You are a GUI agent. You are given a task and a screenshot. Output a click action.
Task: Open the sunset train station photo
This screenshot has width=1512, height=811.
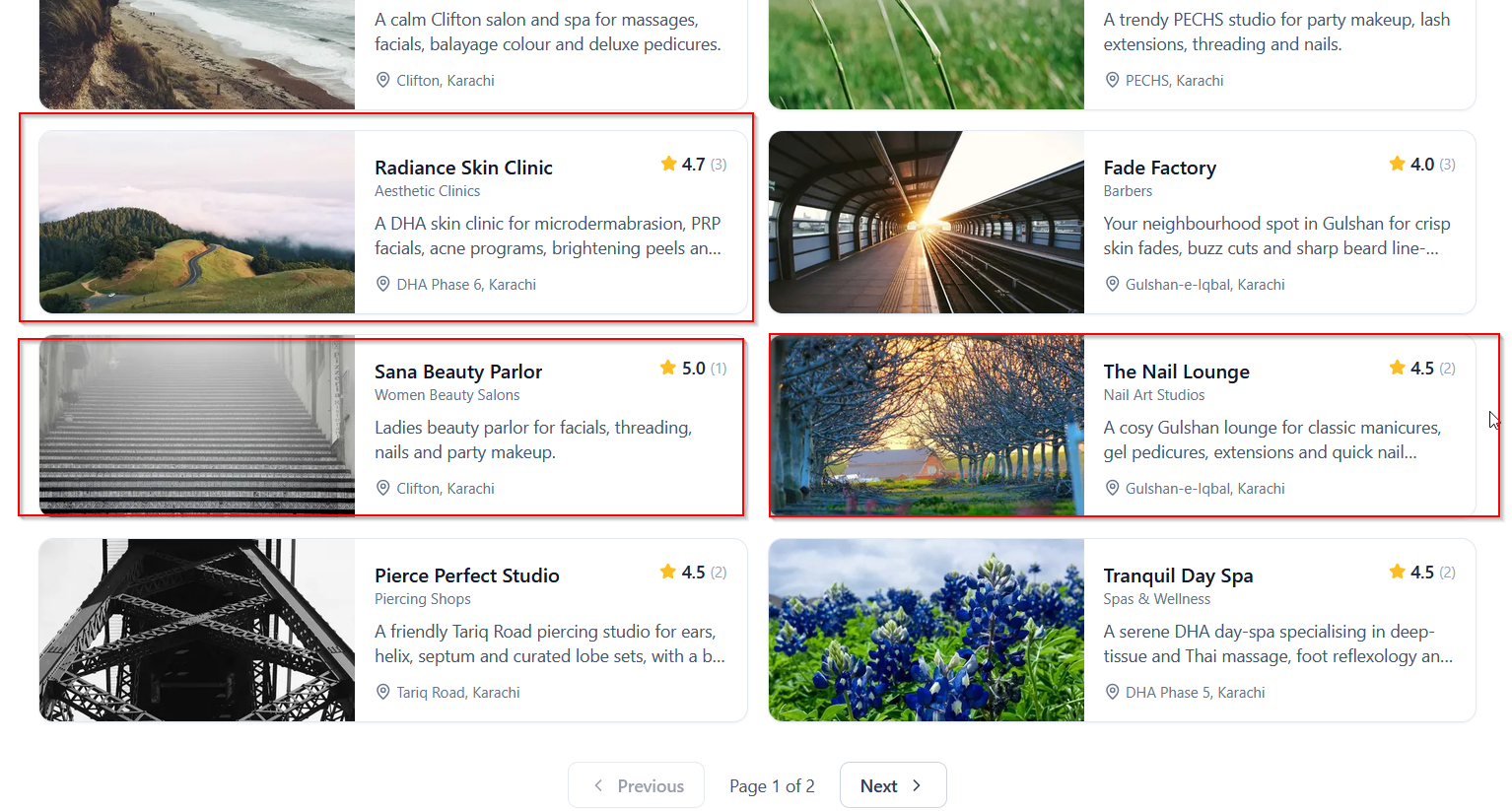[x=927, y=222]
